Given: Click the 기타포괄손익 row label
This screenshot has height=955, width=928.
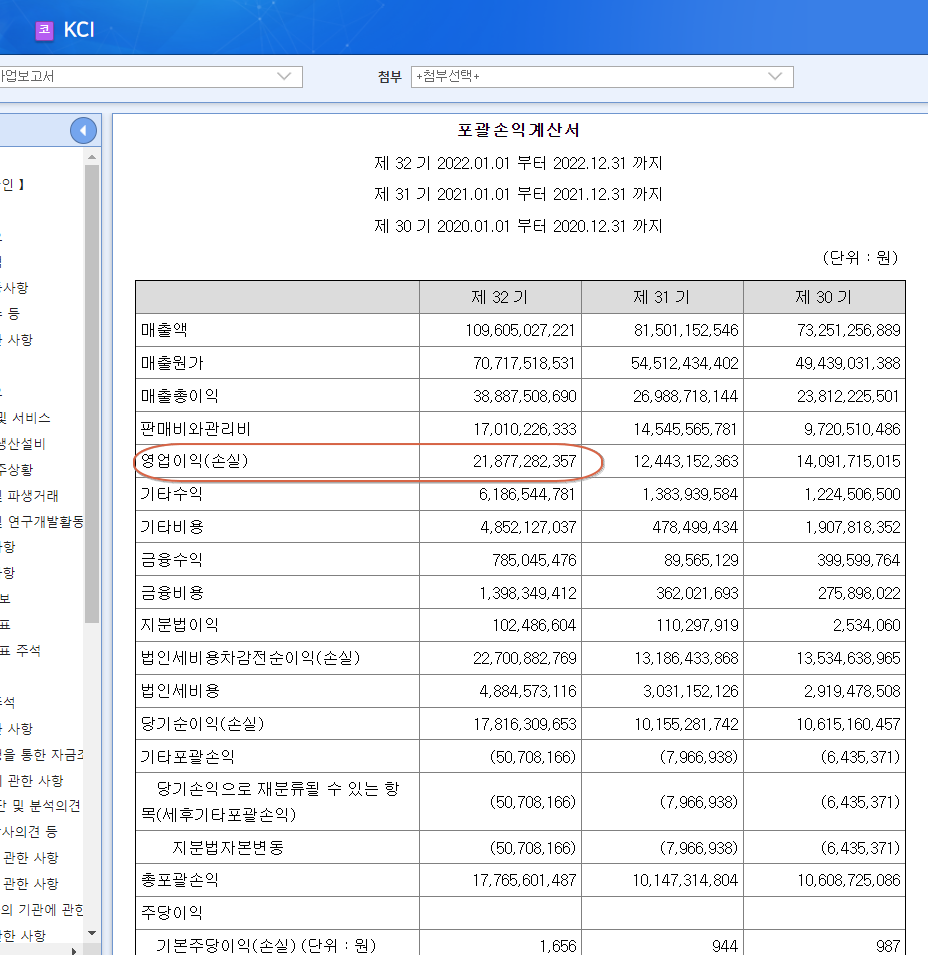Looking at the screenshot, I should click(188, 756).
